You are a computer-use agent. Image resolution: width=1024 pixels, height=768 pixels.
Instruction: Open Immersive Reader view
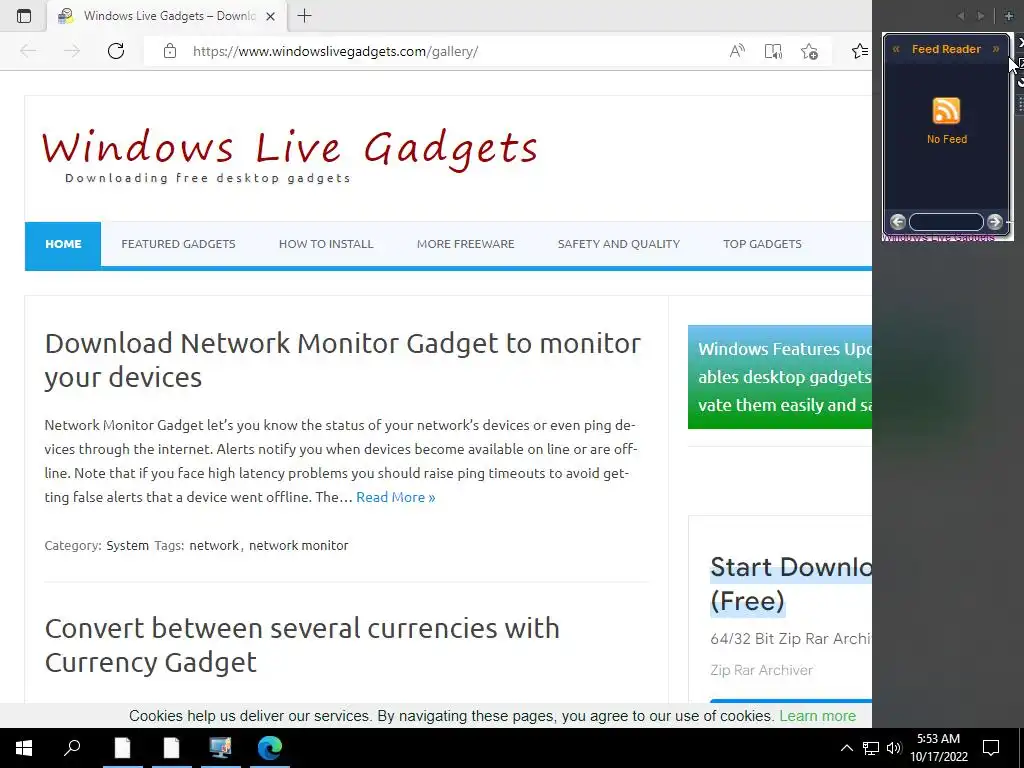click(773, 51)
